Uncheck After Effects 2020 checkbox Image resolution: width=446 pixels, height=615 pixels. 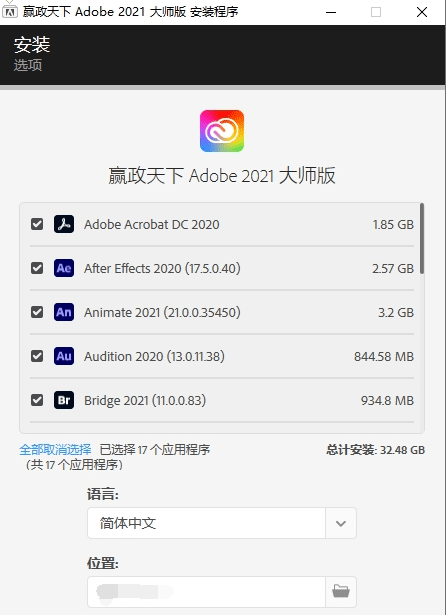37,268
